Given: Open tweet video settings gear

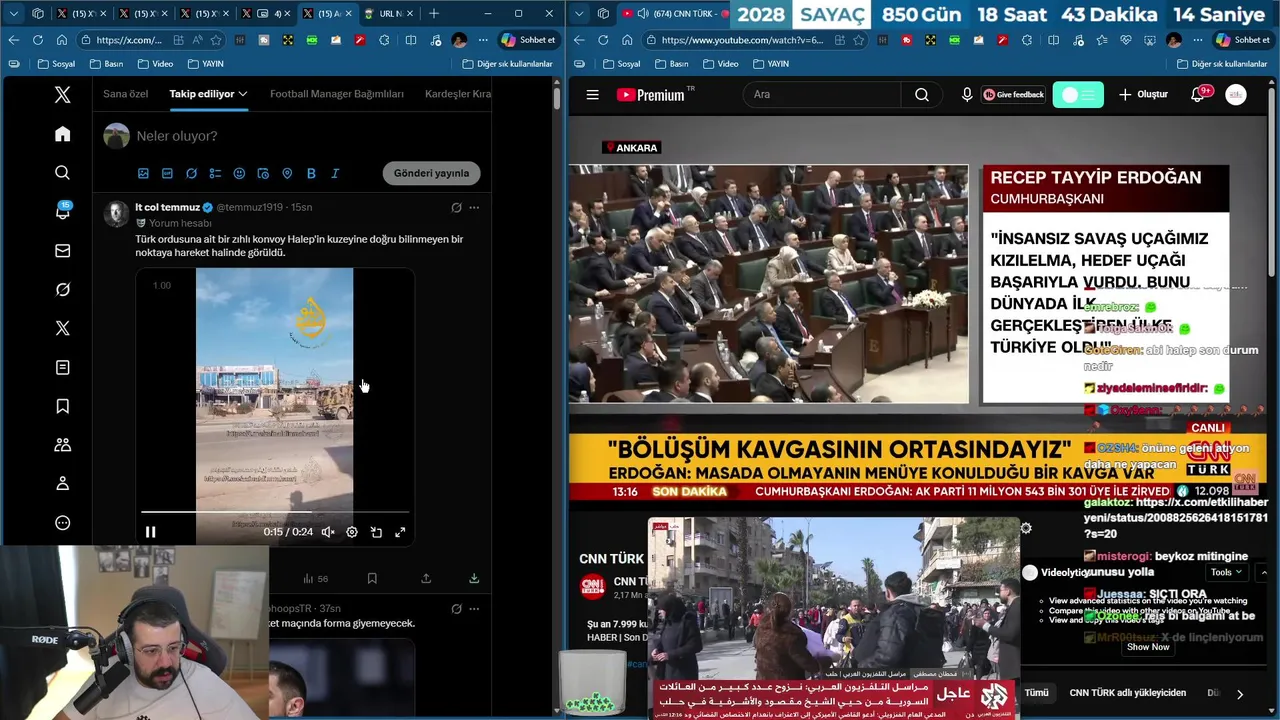Looking at the screenshot, I should coord(352,532).
